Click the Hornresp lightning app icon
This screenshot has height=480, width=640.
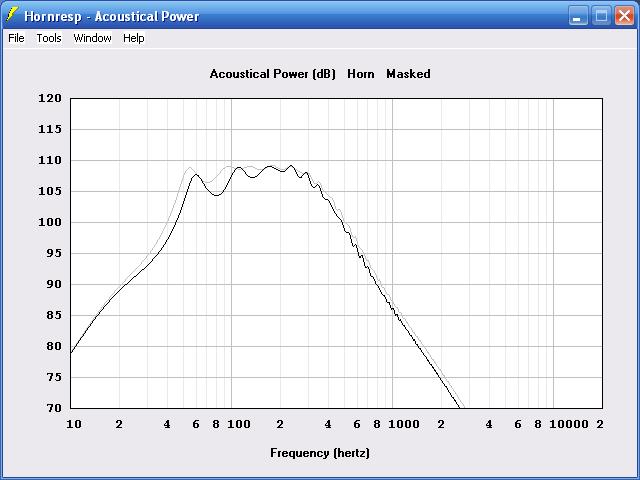[12, 15]
